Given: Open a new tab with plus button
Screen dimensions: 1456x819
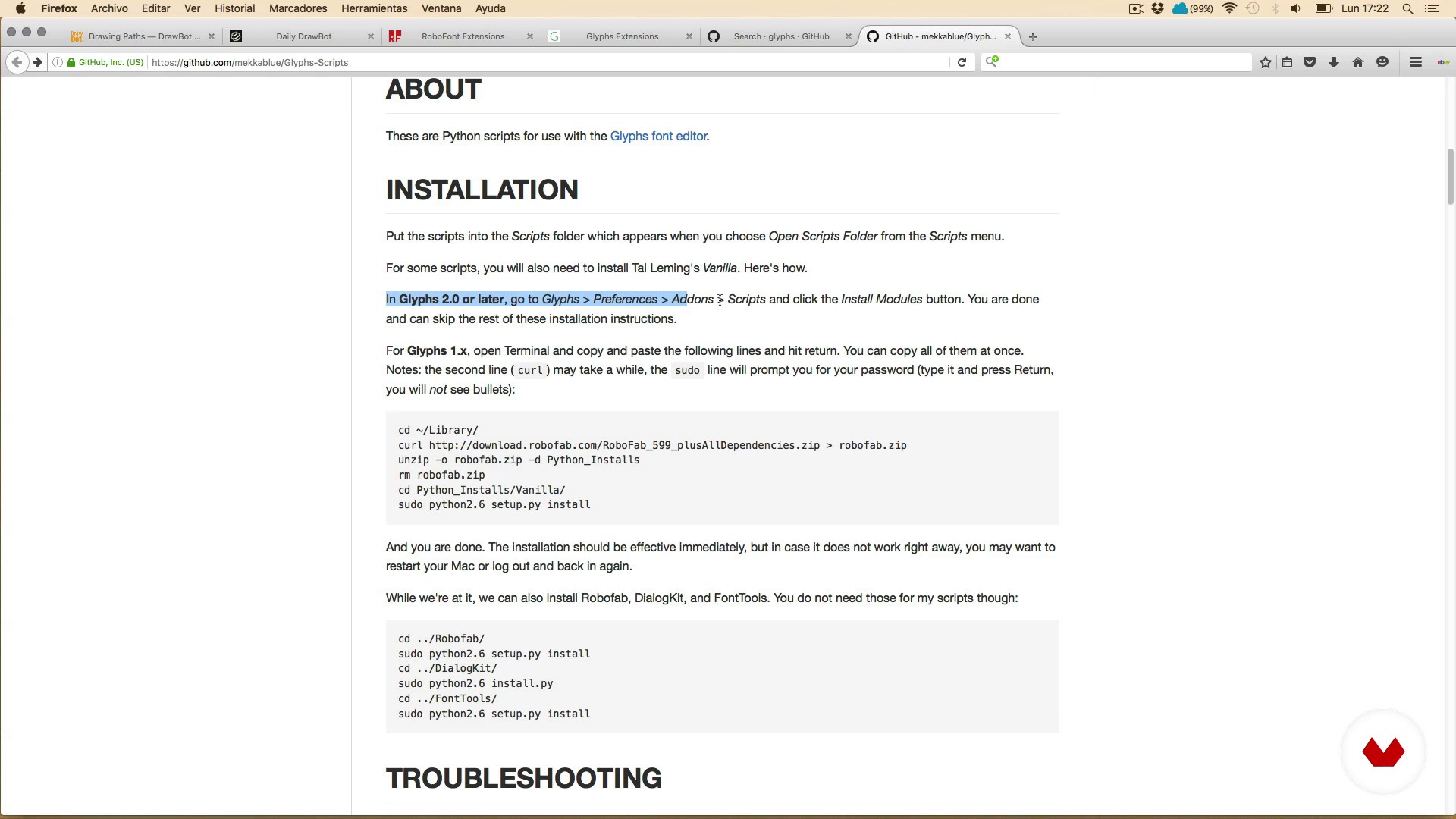Looking at the screenshot, I should (x=1032, y=36).
